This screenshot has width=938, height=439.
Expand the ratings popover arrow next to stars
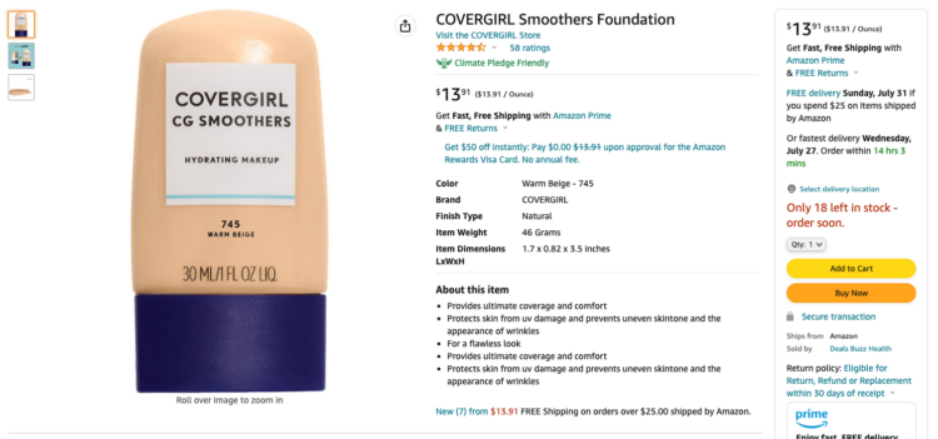point(494,48)
